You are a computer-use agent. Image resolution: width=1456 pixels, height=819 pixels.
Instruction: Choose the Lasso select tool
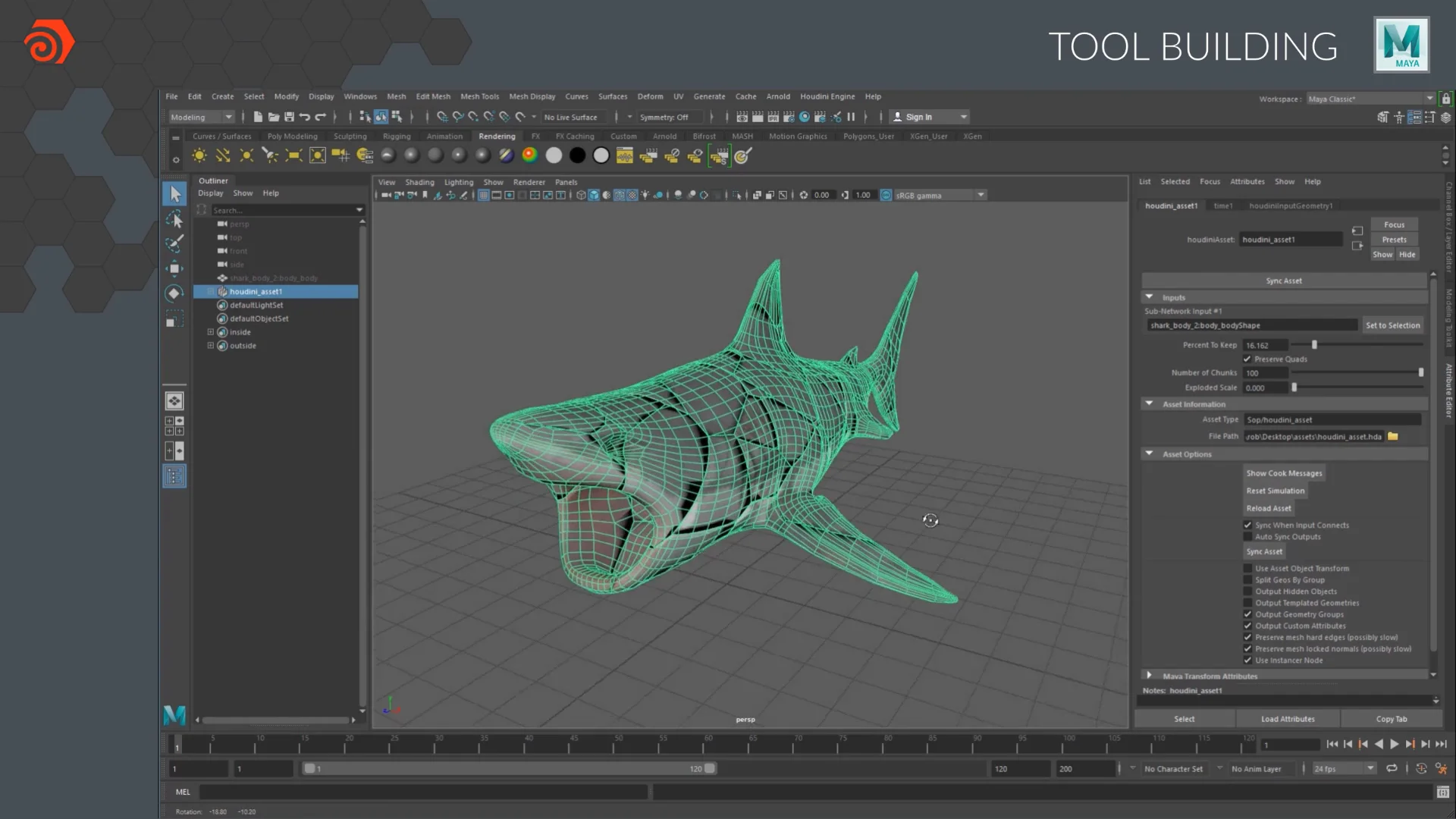pos(174,219)
